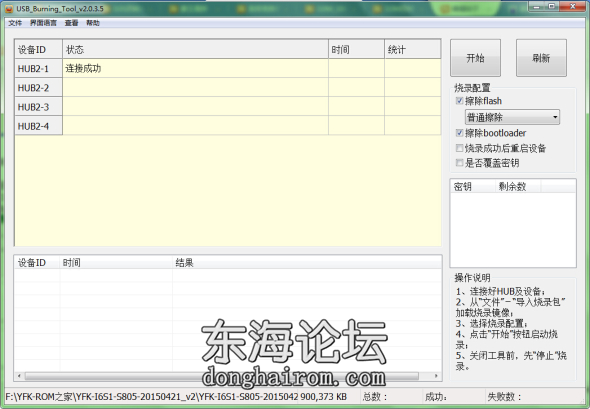Click the 900,373 KB file size text
The height and width of the screenshot is (409, 590).
324,397
